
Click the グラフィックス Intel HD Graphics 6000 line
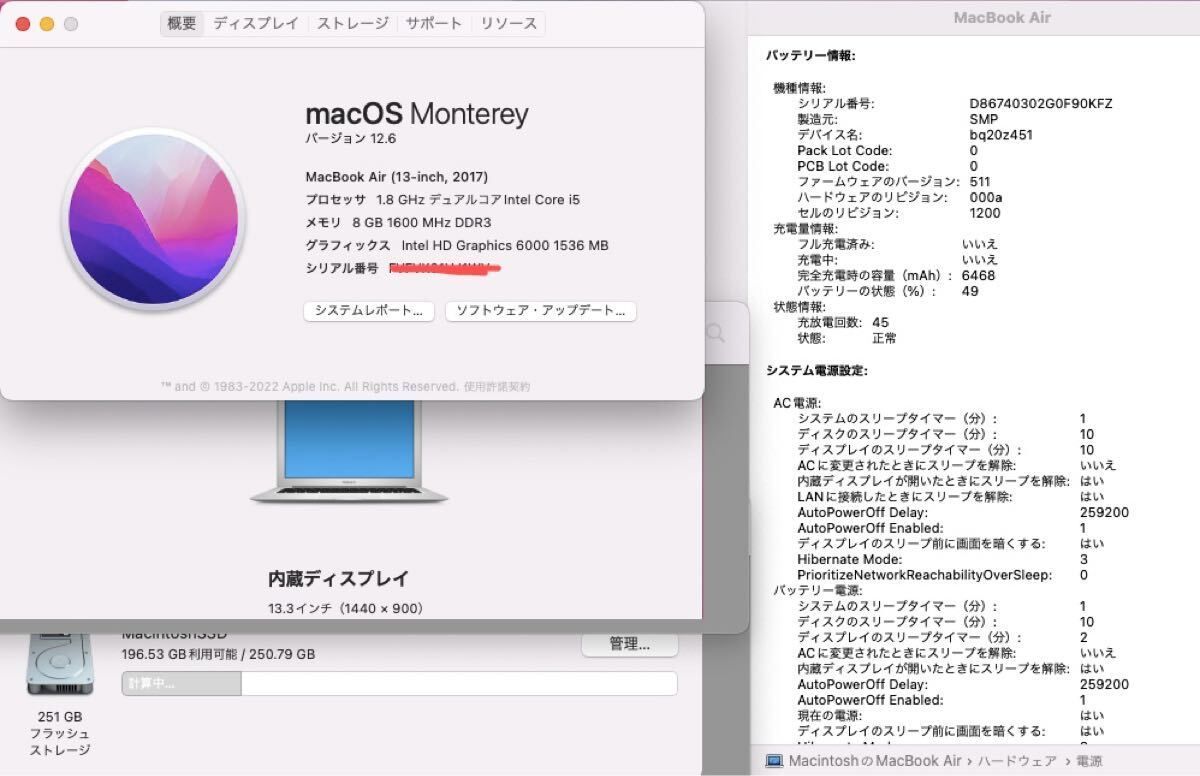[457, 246]
